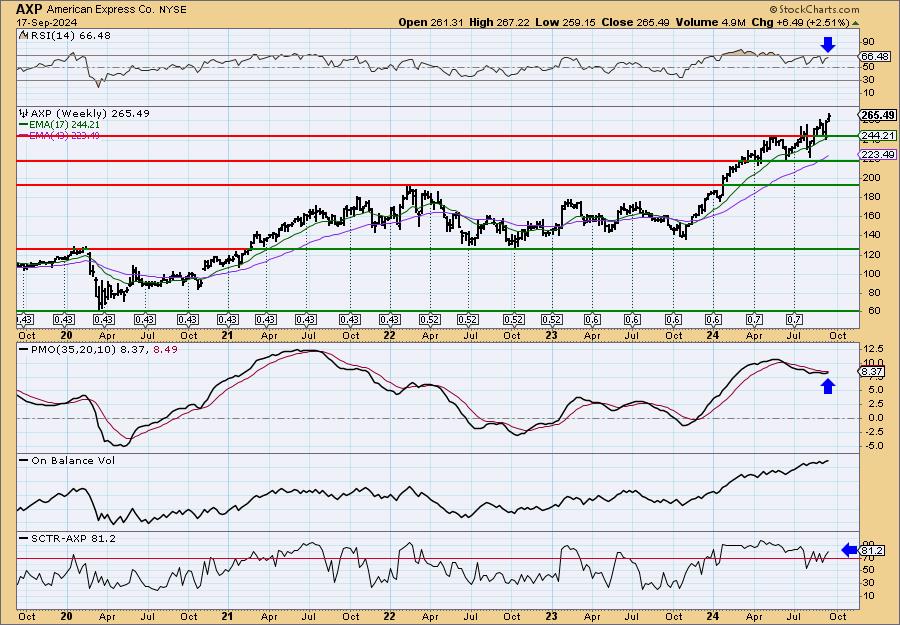Click the Close 265.49 header value
The image size is (900, 625).
[x=635, y=22]
